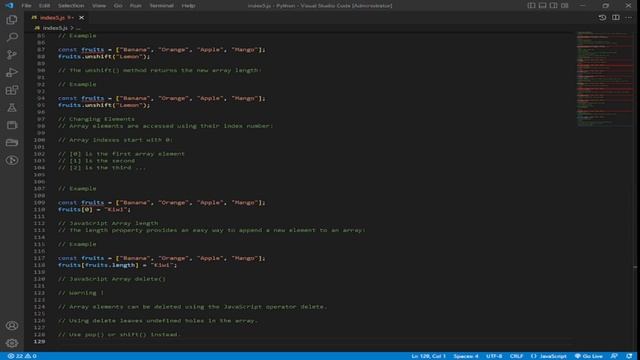Open the Help menu

click(188, 5)
